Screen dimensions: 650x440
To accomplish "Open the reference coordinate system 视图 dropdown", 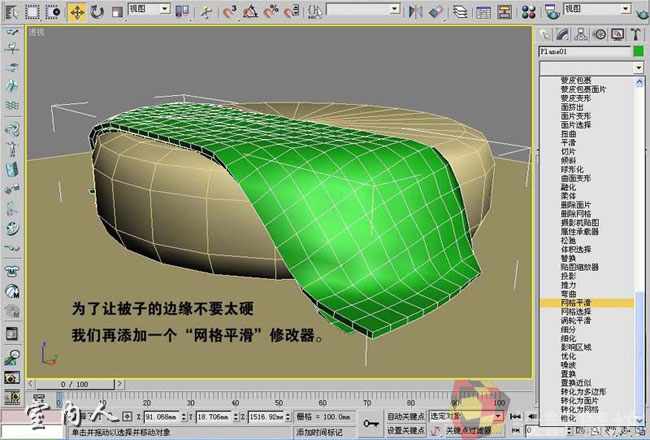I will pyautogui.click(x=149, y=9).
